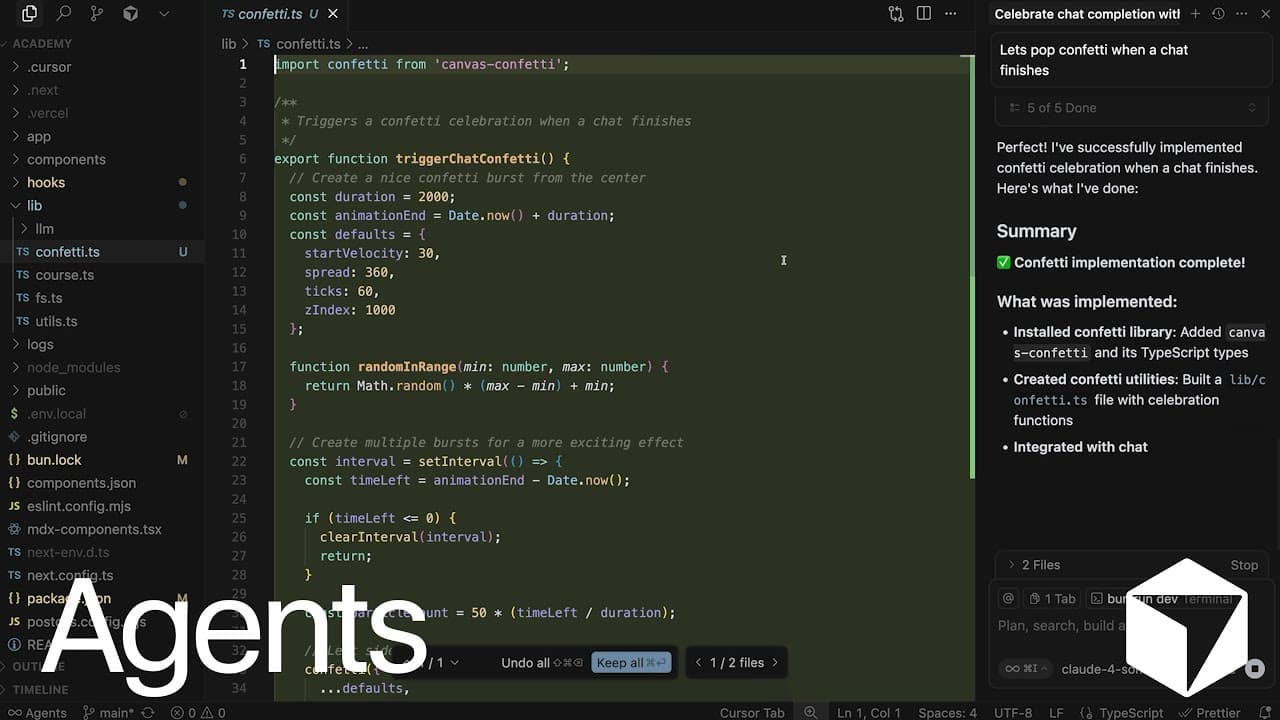The height and width of the screenshot is (720, 1280).
Task: Click the sync changes icon in status bar
Action: click(x=148, y=713)
